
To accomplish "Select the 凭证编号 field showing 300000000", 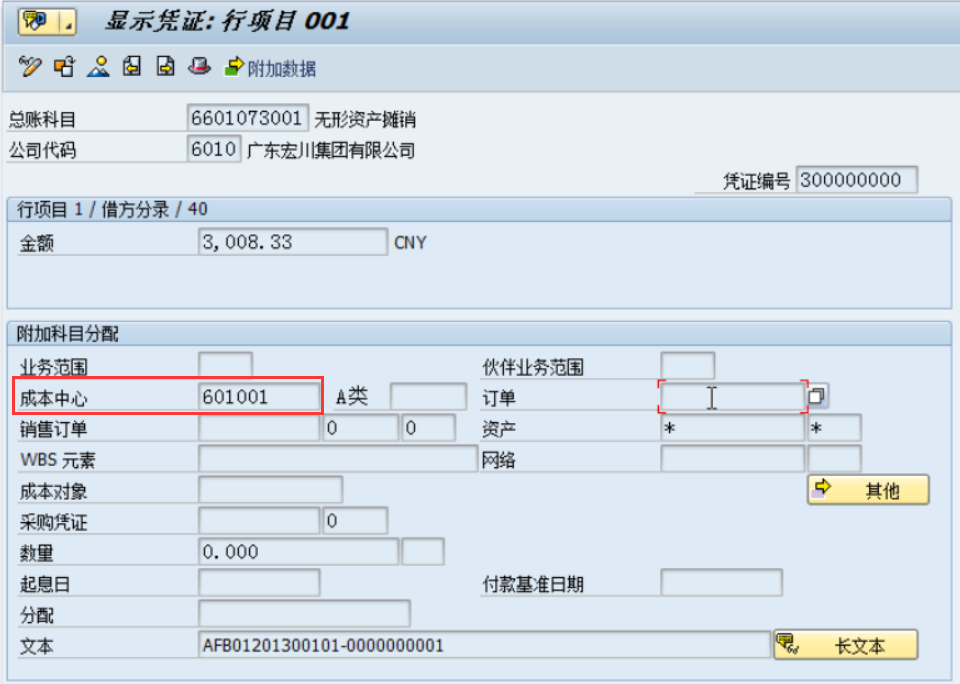I will [x=855, y=180].
